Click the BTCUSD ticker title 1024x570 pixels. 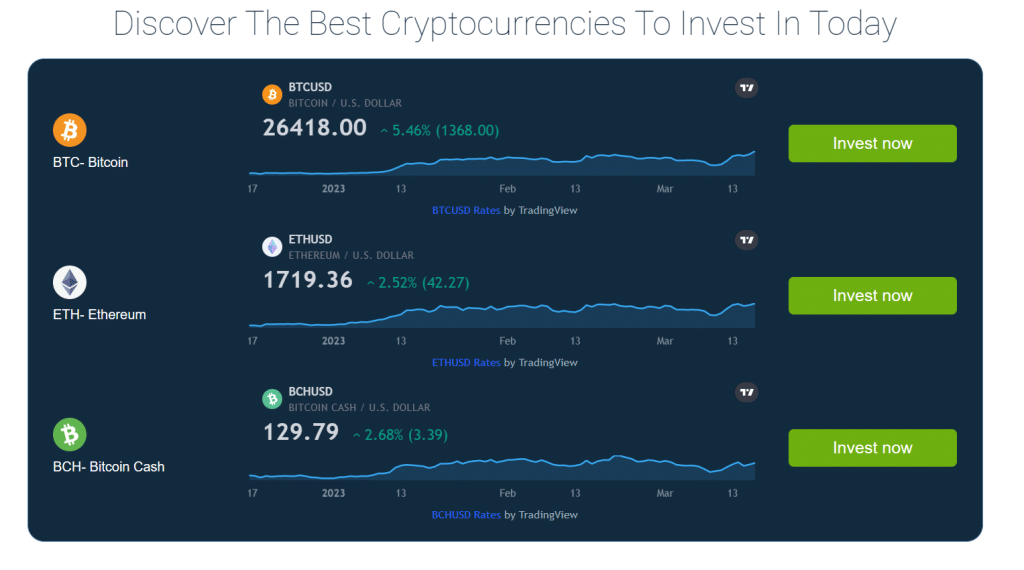[x=310, y=88]
